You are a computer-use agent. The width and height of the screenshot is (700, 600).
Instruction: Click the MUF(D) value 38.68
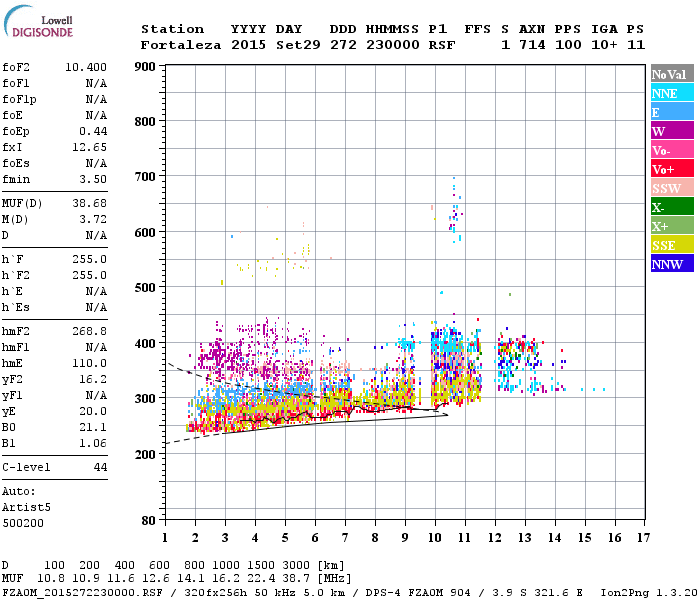pos(89,203)
